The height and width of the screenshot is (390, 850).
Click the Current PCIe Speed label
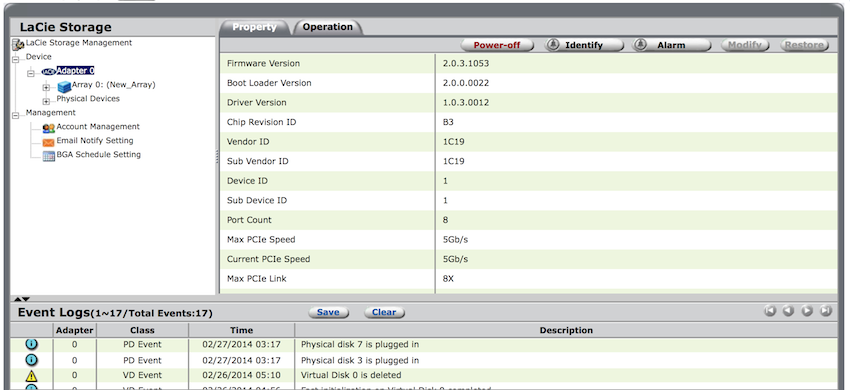(268, 259)
